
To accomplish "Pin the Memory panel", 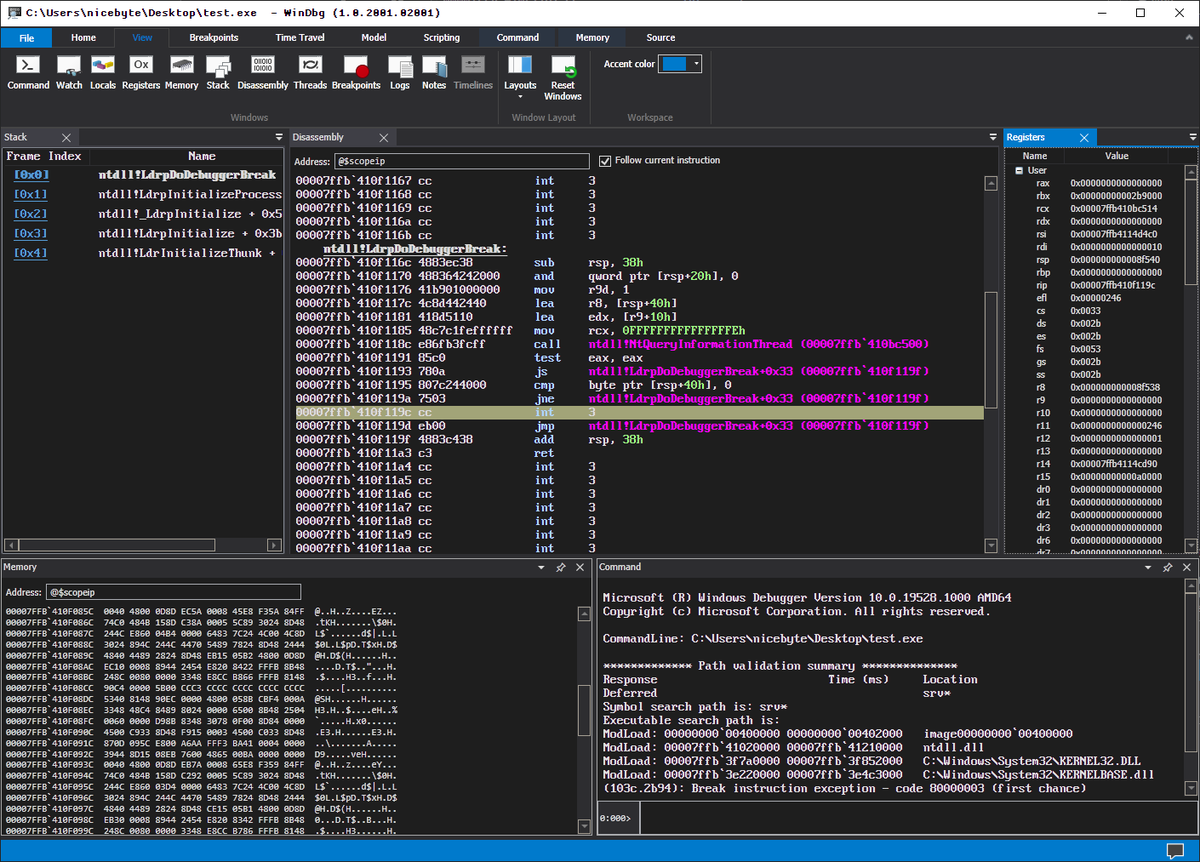I will click(560, 567).
